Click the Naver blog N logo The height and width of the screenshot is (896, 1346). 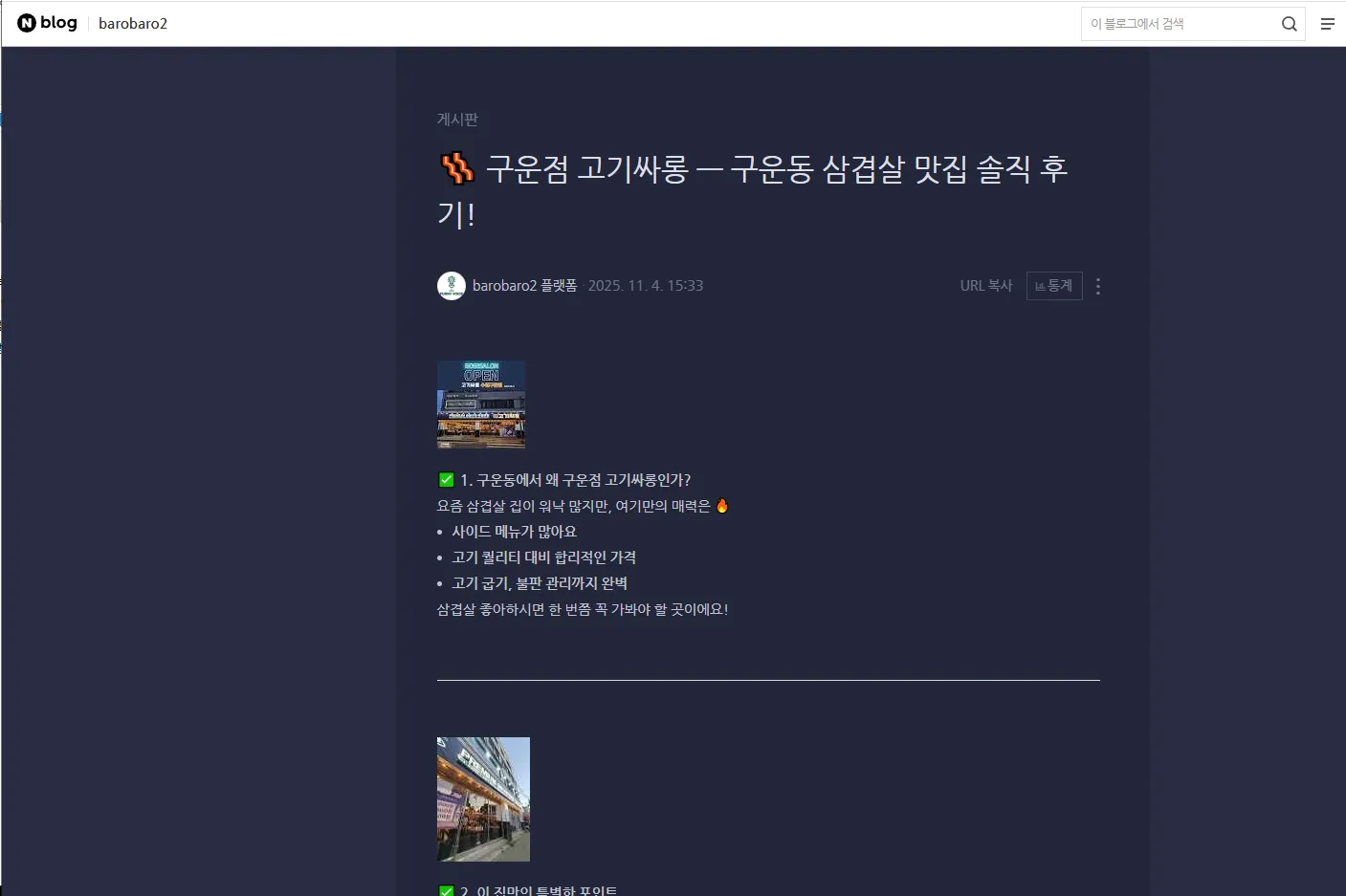[x=27, y=23]
